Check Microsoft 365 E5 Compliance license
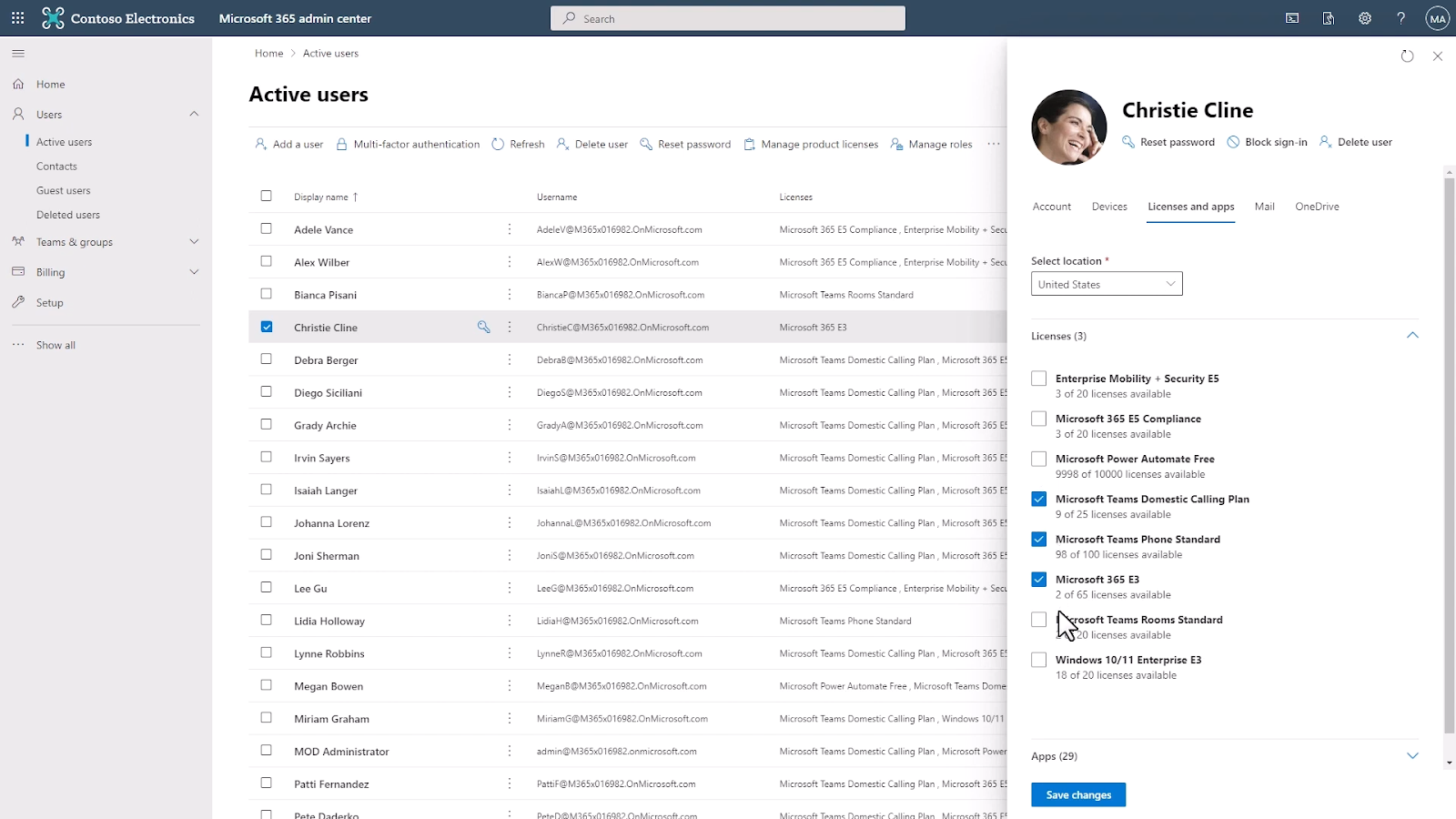Image resolution: width=1456 pixels, height=819 pixels. [x=1038, y=419]
